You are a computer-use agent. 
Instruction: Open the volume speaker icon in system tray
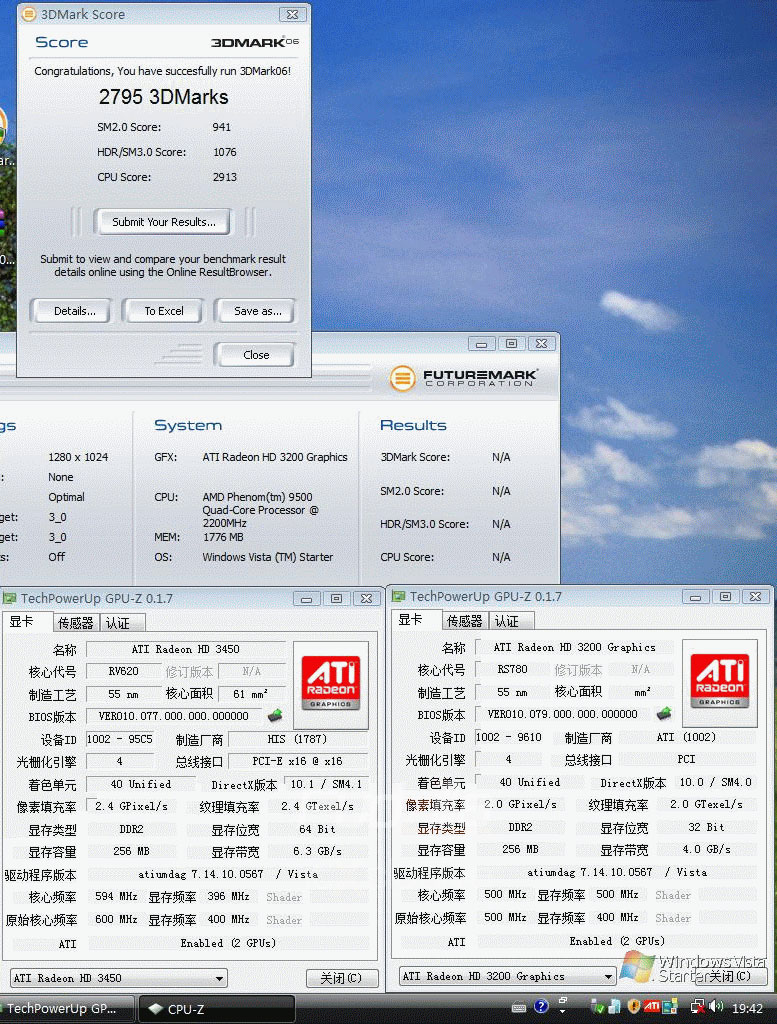tap(719, 1007)
